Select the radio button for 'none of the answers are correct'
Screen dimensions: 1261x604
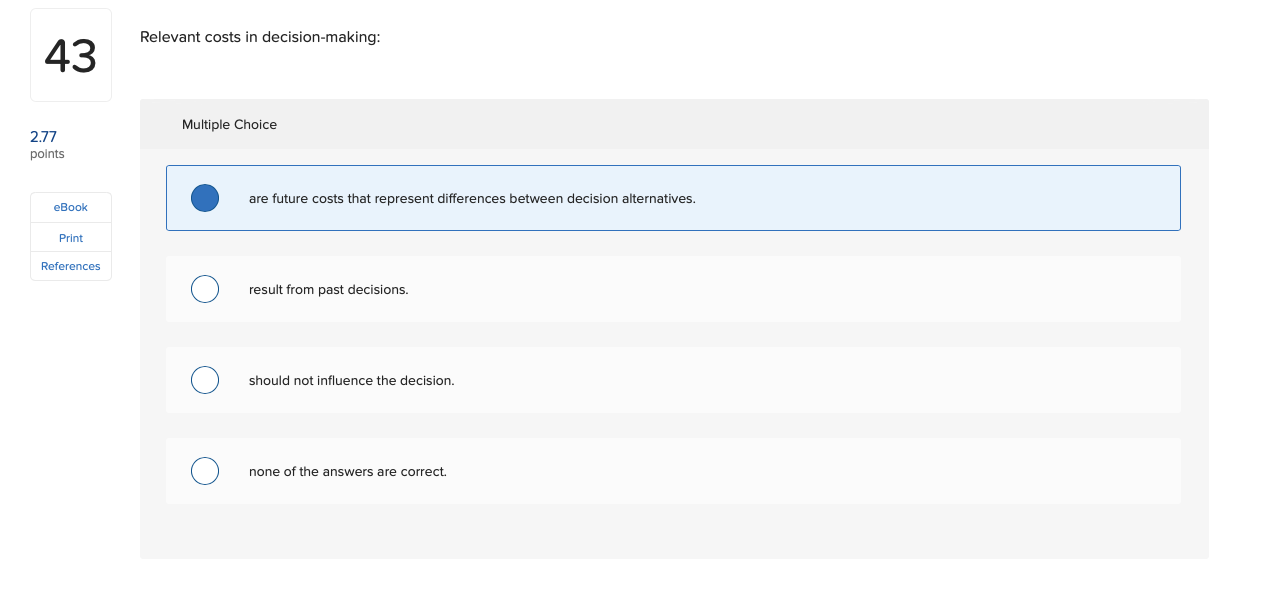pyautogui.click(x=205, y=471)
